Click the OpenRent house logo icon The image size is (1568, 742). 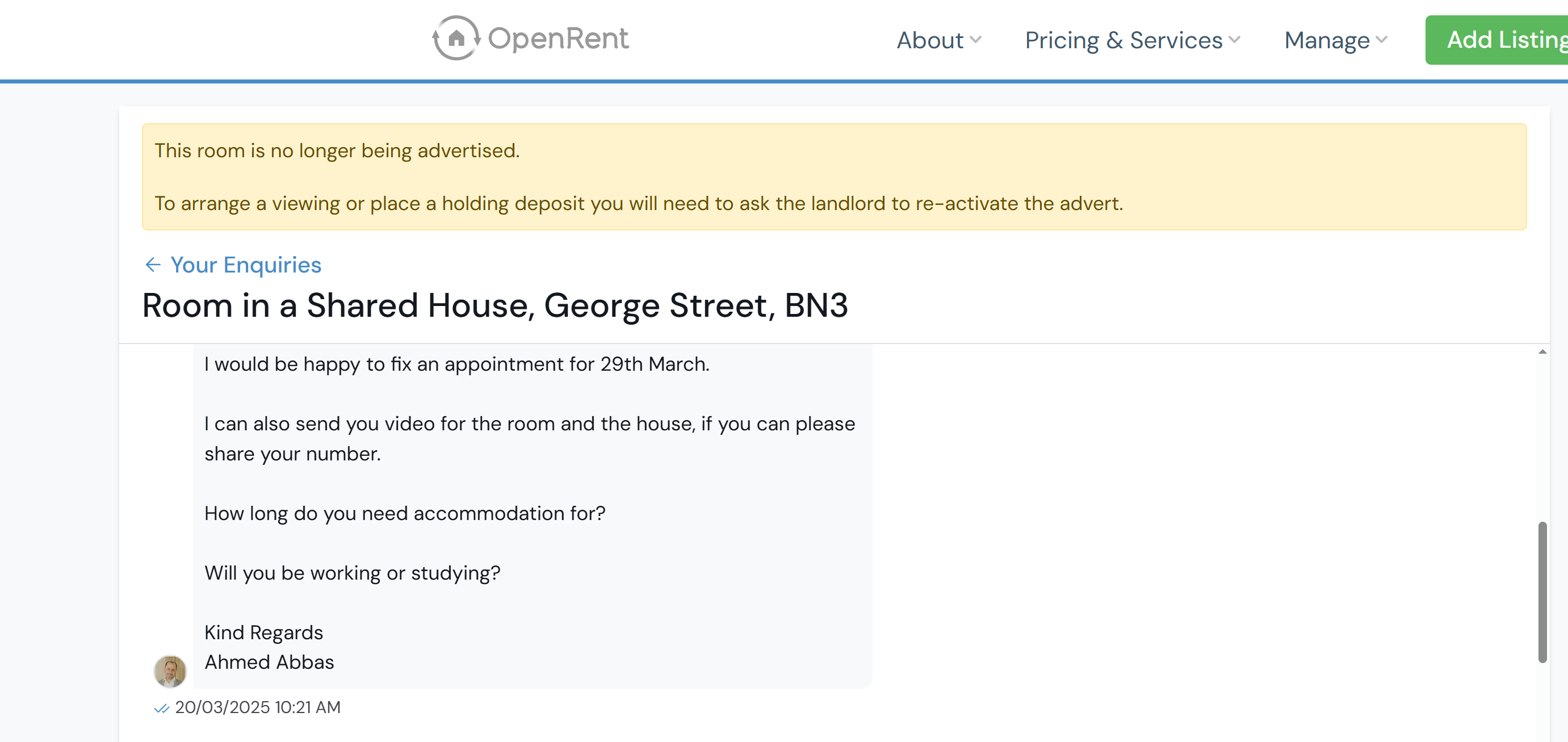point(455,39)
